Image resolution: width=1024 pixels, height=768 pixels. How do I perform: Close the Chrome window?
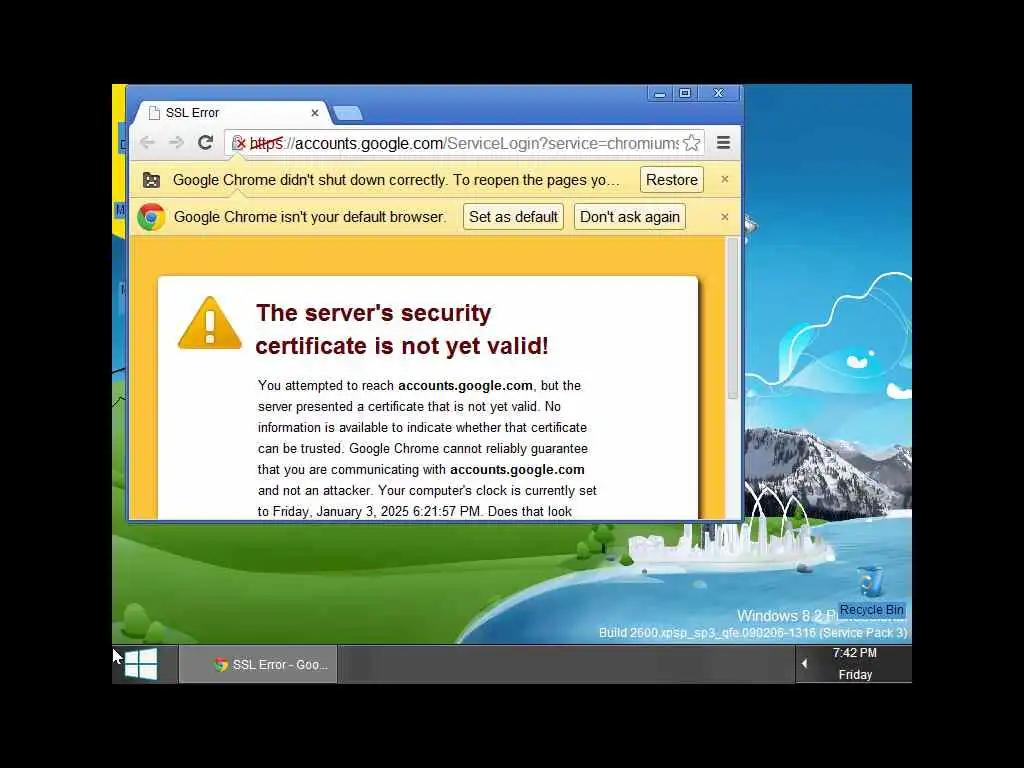718,93
